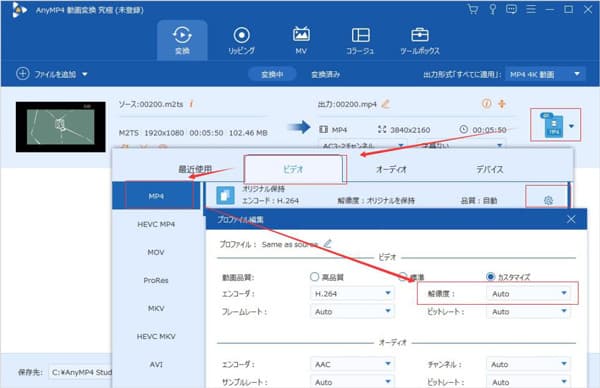The width and height of the screenshot is (600, 388).
Task: Rename profile with pencil icon
Action: coord(328,243)
